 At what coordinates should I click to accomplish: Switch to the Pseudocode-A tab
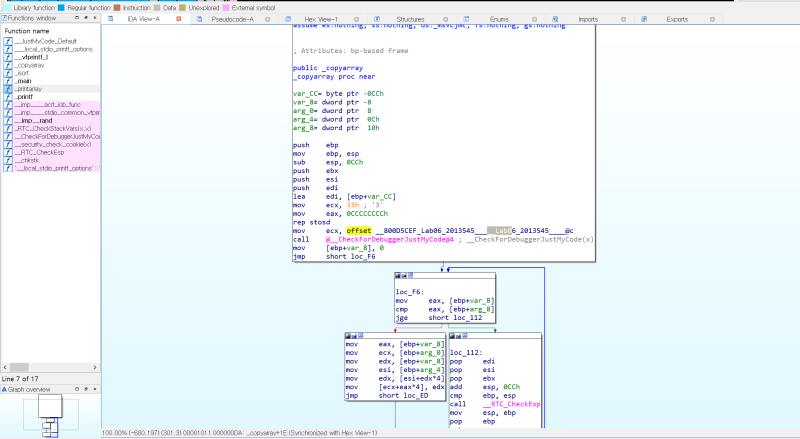(x=232, y=19)
